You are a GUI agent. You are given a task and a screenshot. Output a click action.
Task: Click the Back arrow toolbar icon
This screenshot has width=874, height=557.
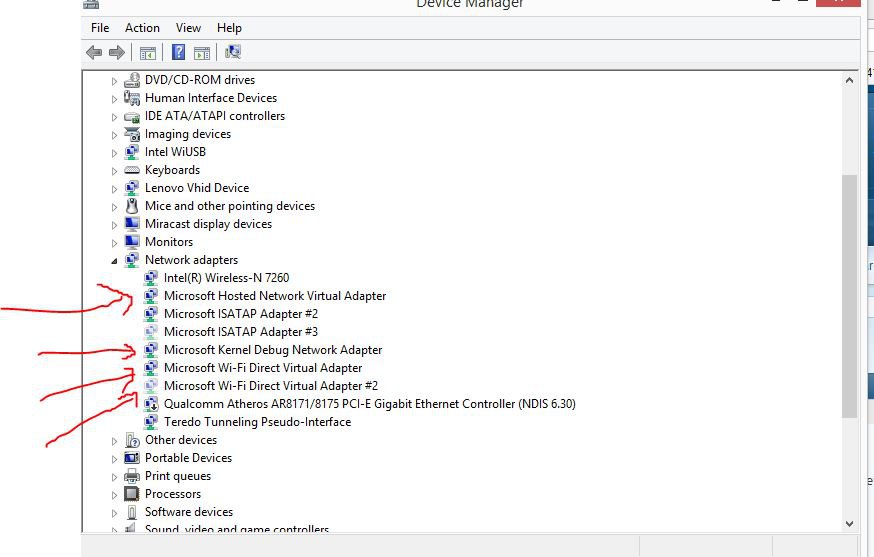94,53
